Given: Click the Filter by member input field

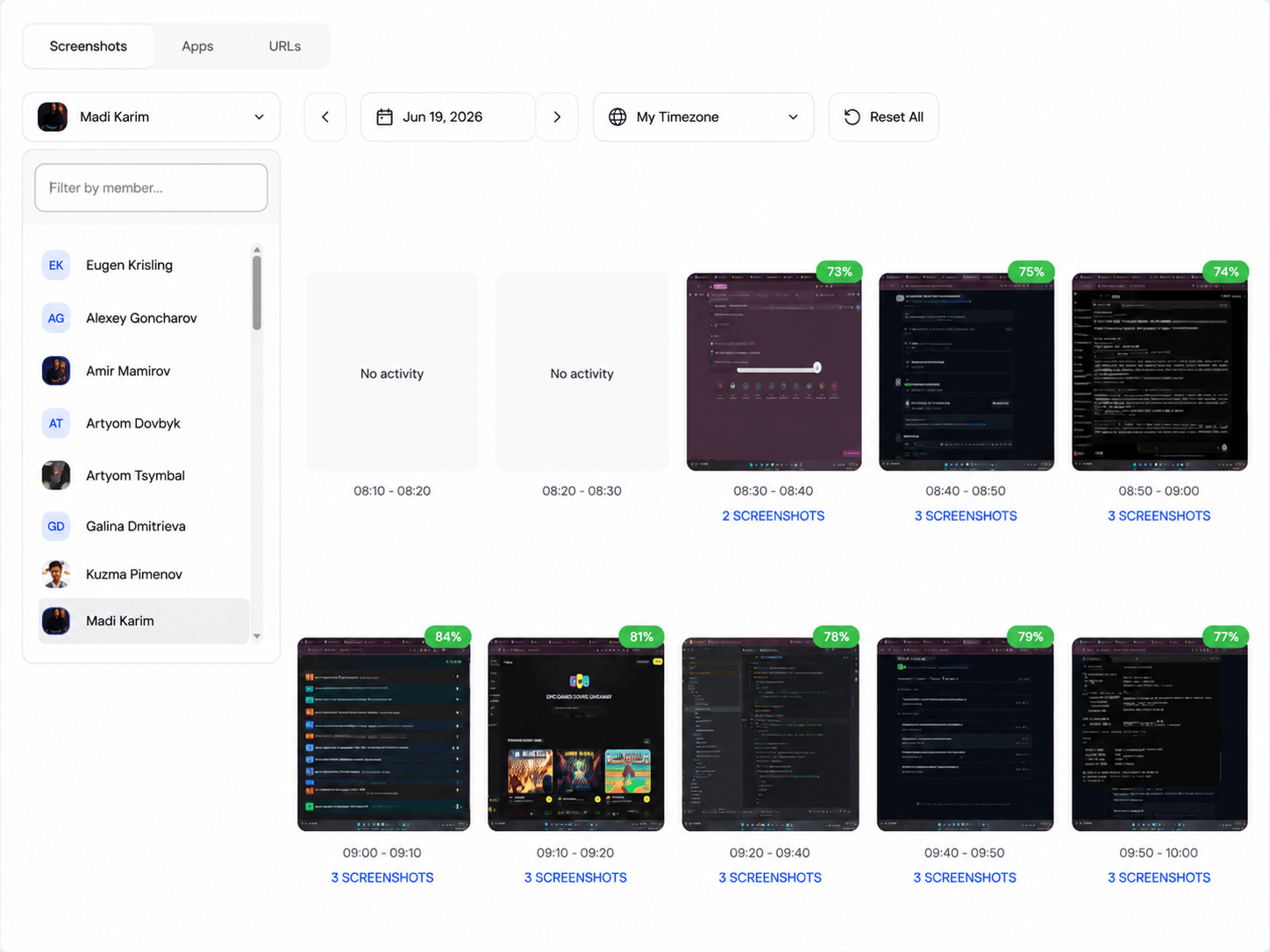Looking at the screenshot, I should 151,188.
